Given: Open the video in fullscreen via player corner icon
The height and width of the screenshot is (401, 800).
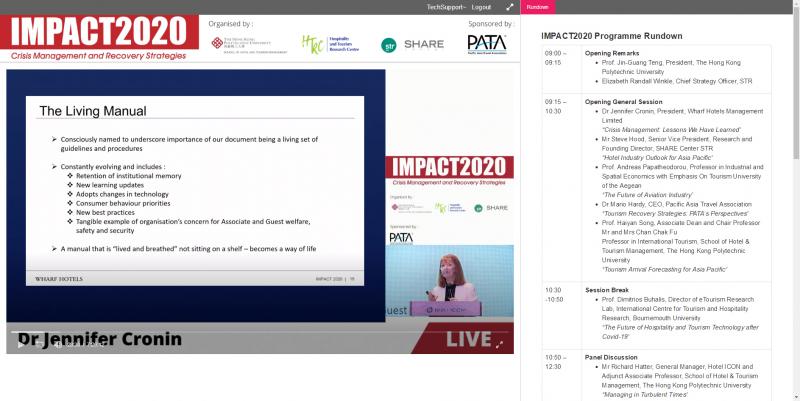Looking at the screenshot, I should pos(499,345).
